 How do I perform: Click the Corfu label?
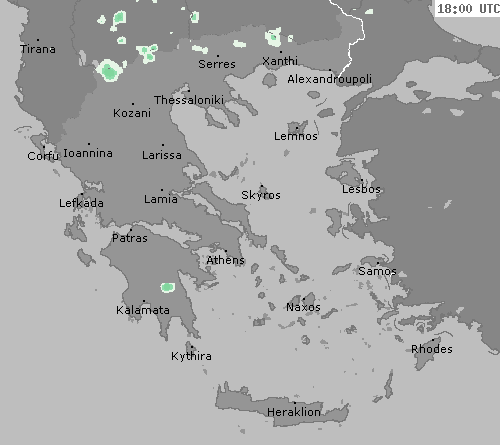coord(43,156)
